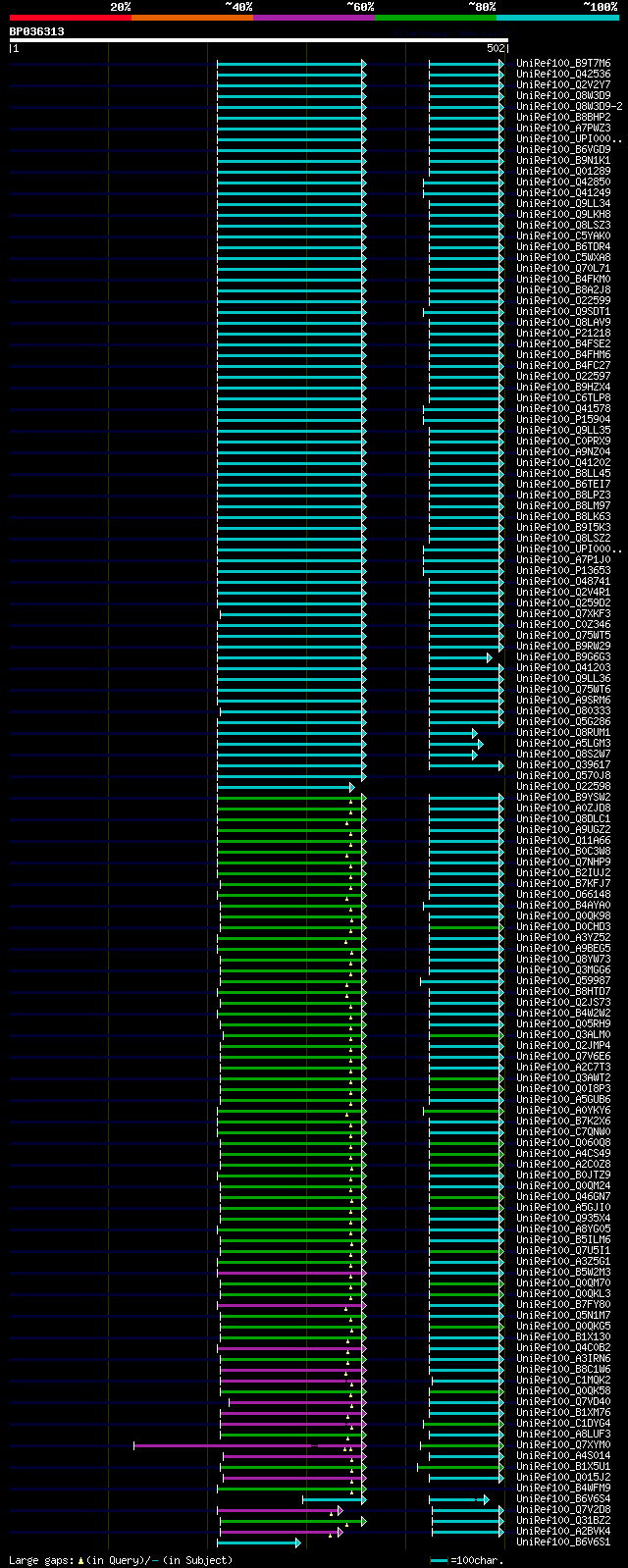This screenshot has width=628, height=1568.
Task: Click the UniRef100_P21218 label
Action: [563, 333]
